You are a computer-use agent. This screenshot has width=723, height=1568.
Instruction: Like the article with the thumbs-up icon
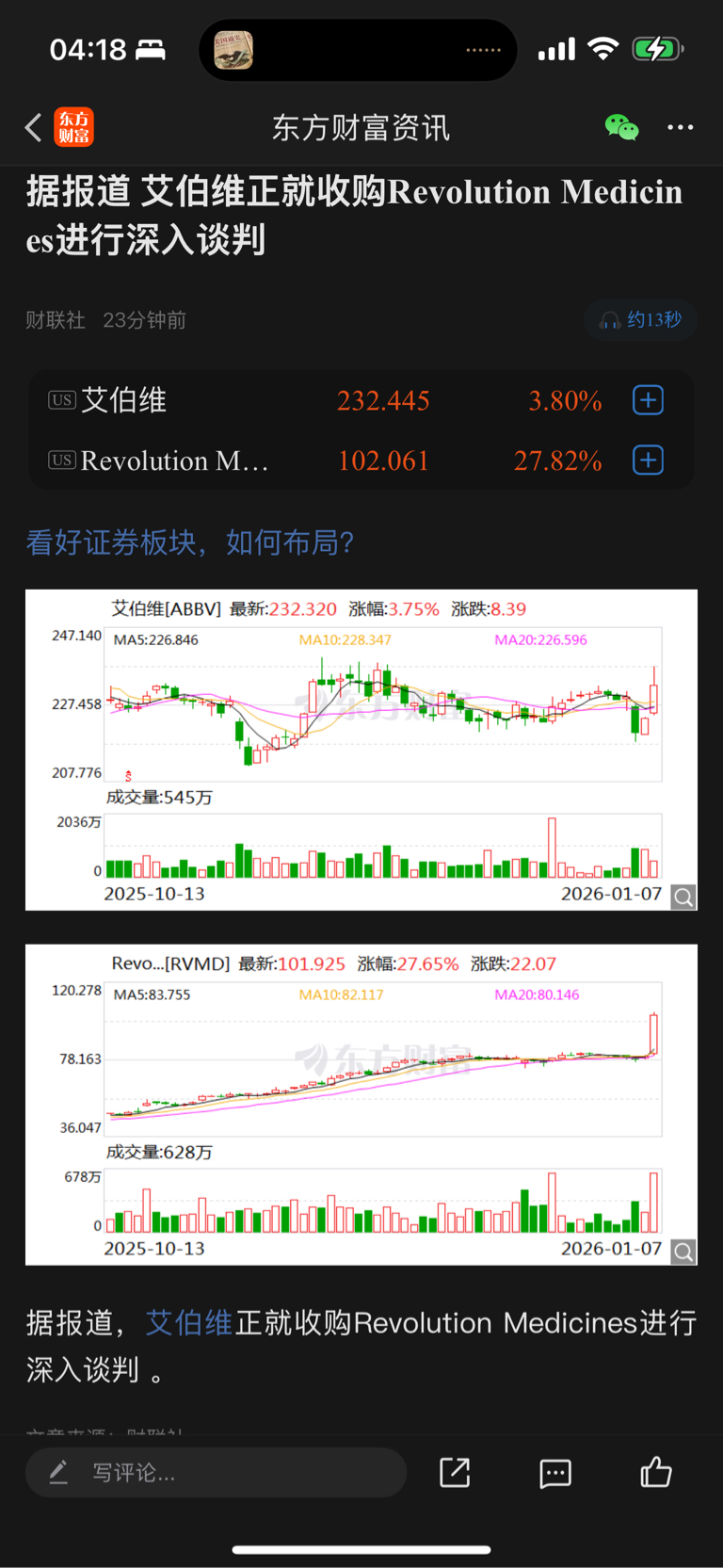pyautogui.click(x=656, y=1472)
